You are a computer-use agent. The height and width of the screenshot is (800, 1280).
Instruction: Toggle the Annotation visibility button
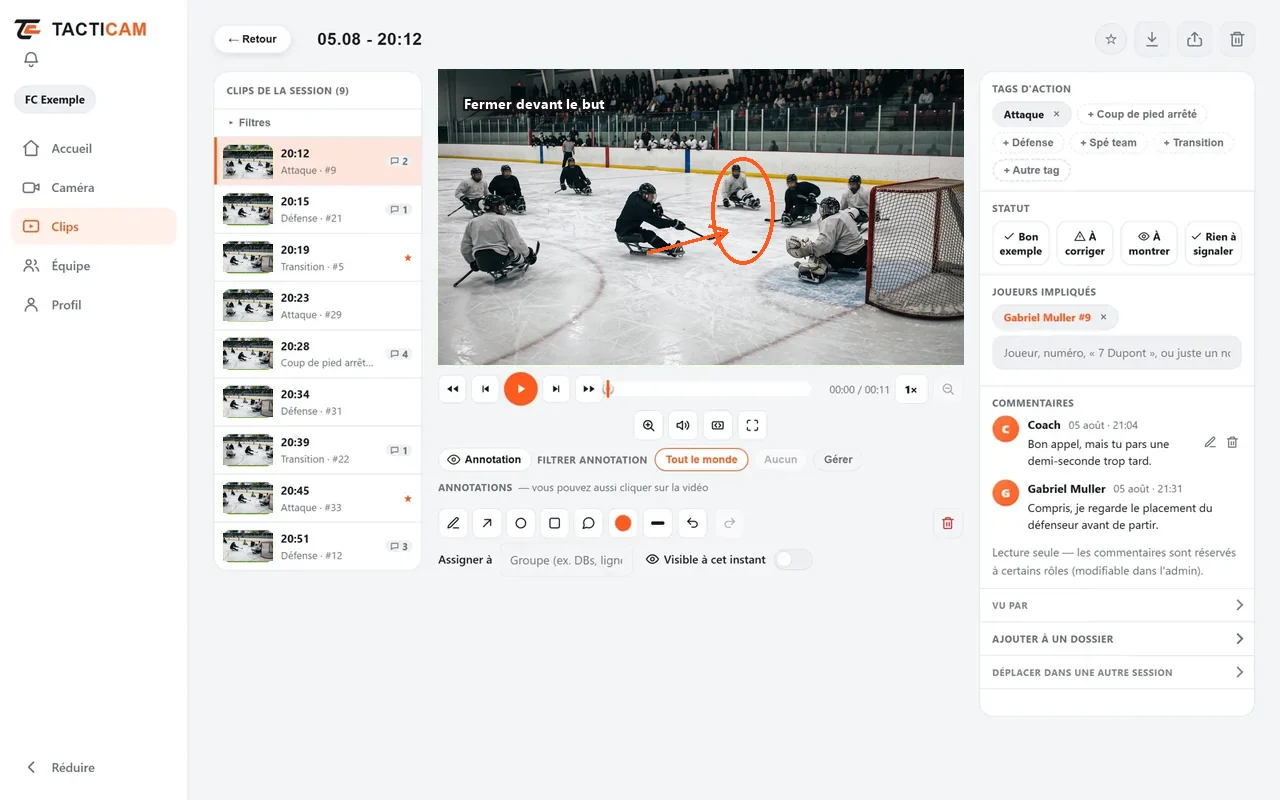click(x=485, y=460)
